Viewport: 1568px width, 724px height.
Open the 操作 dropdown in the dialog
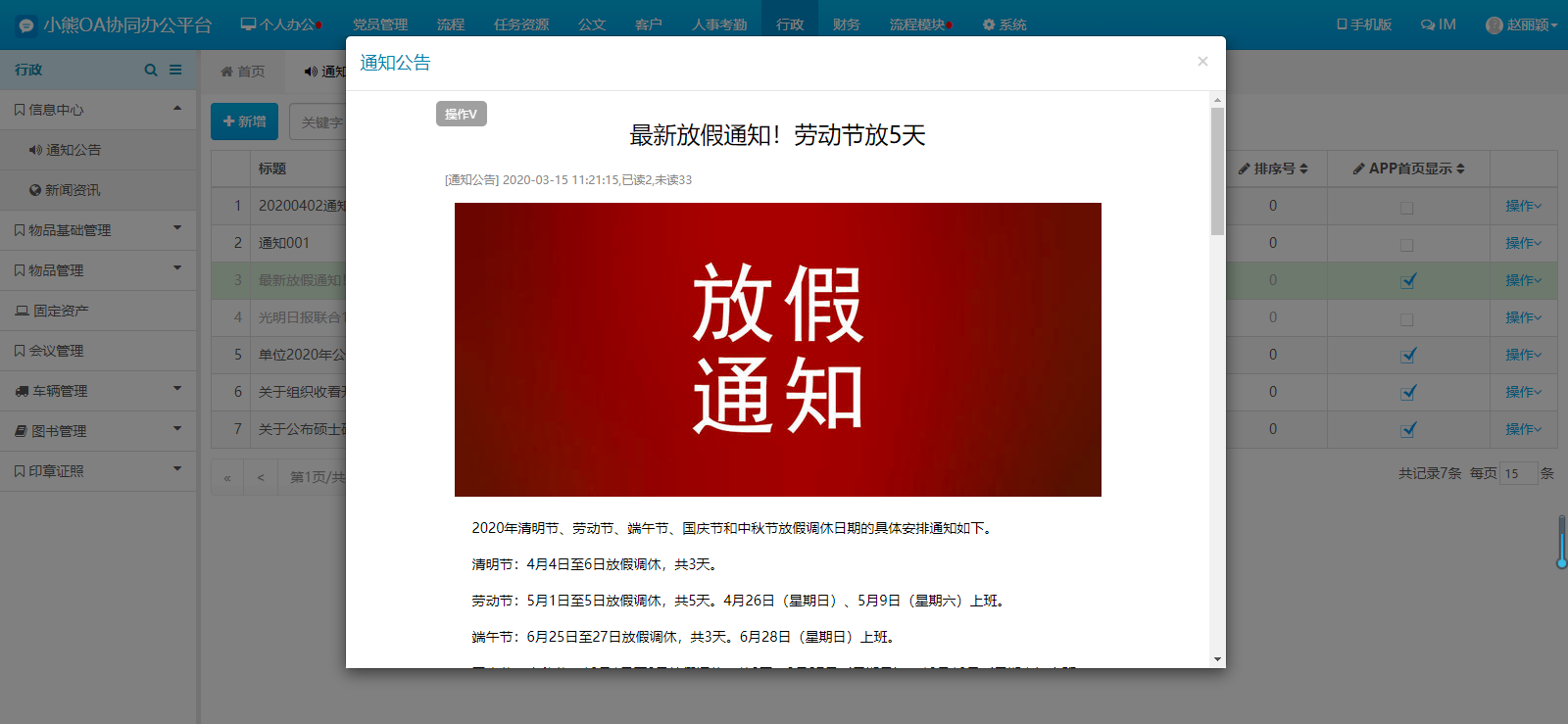point(461,114)
